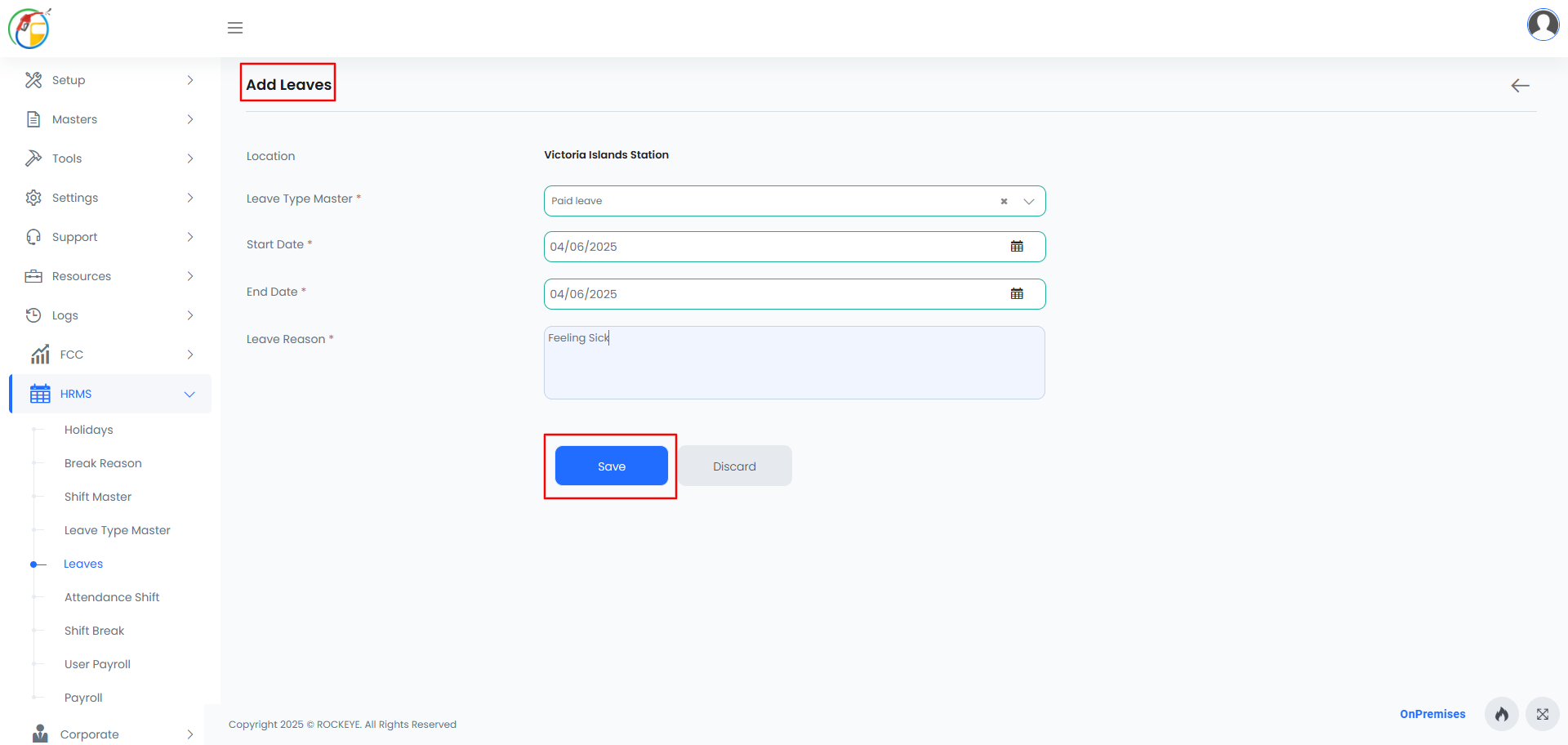This screenshot has width=1568, height=745.
Task: Click the End Date input field
Action: (795, 294)
